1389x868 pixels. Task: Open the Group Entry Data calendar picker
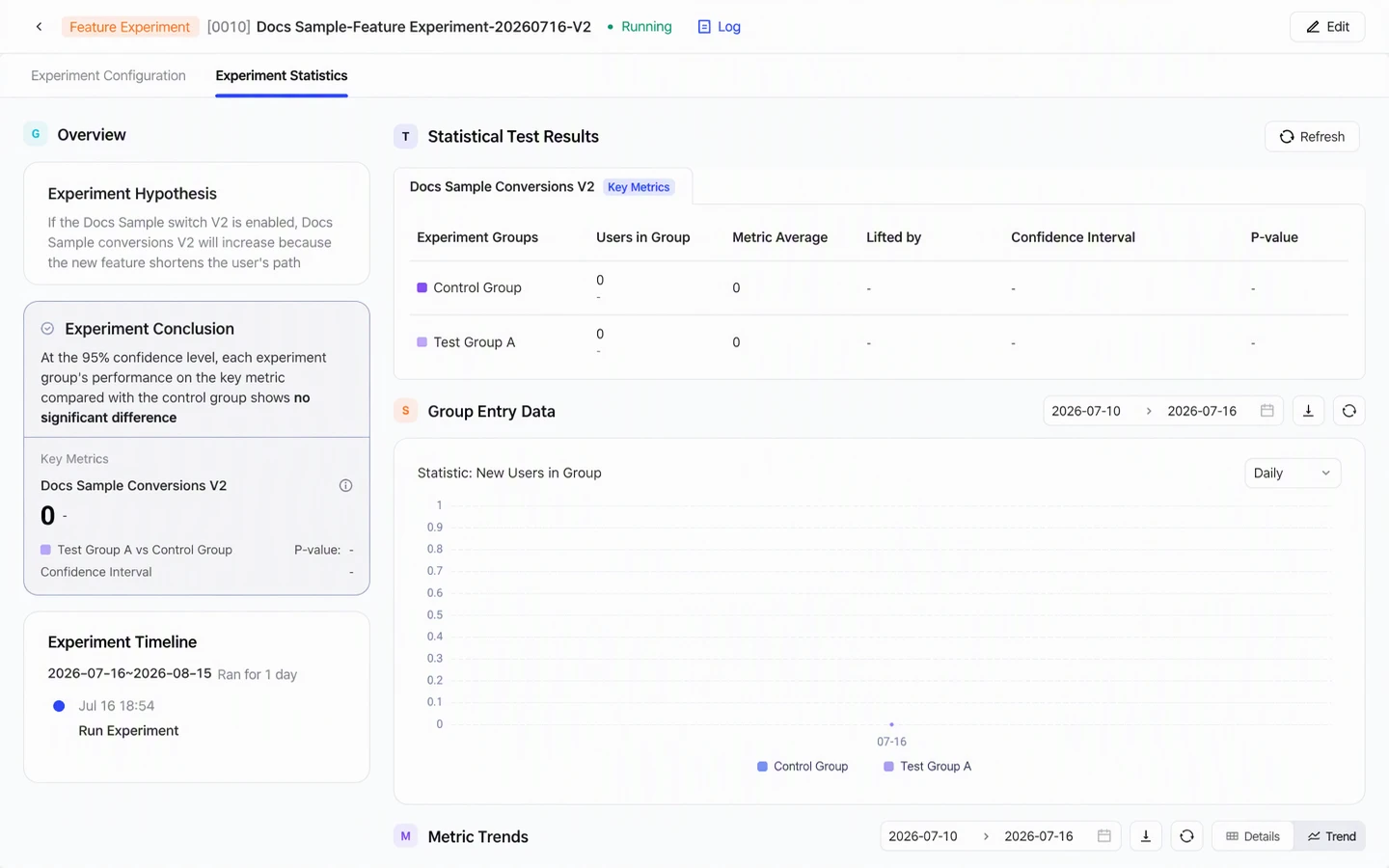(1267, 411)
